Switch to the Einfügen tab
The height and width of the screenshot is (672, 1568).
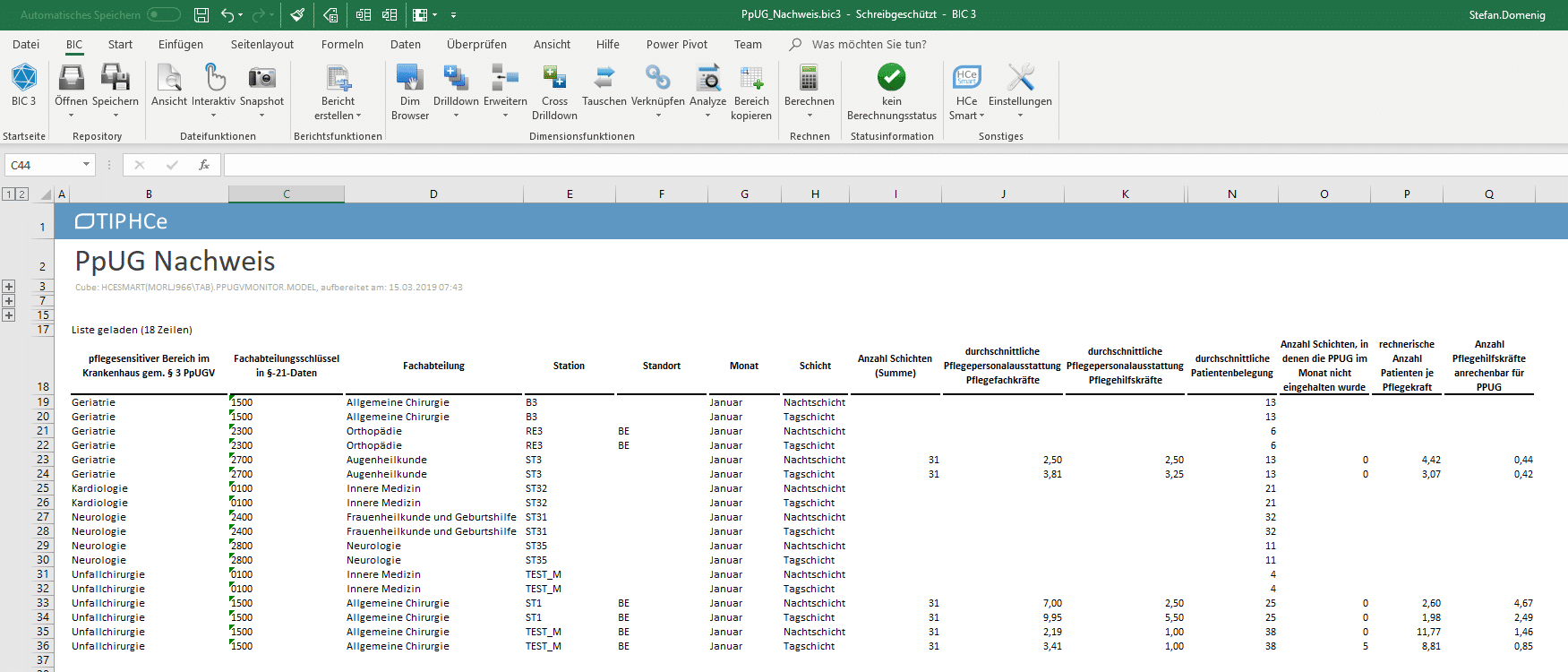click(x=181, y=44)
